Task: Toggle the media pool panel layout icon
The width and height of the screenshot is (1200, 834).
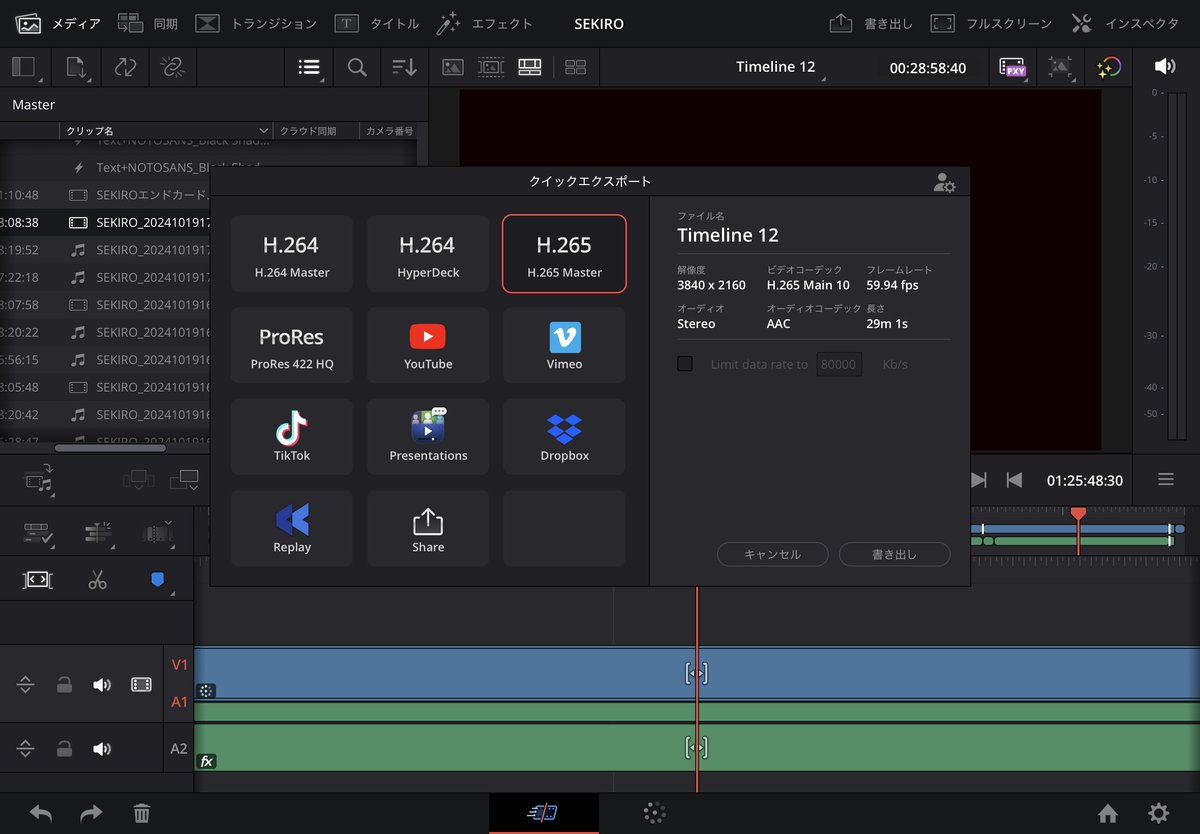Action: 23,67
